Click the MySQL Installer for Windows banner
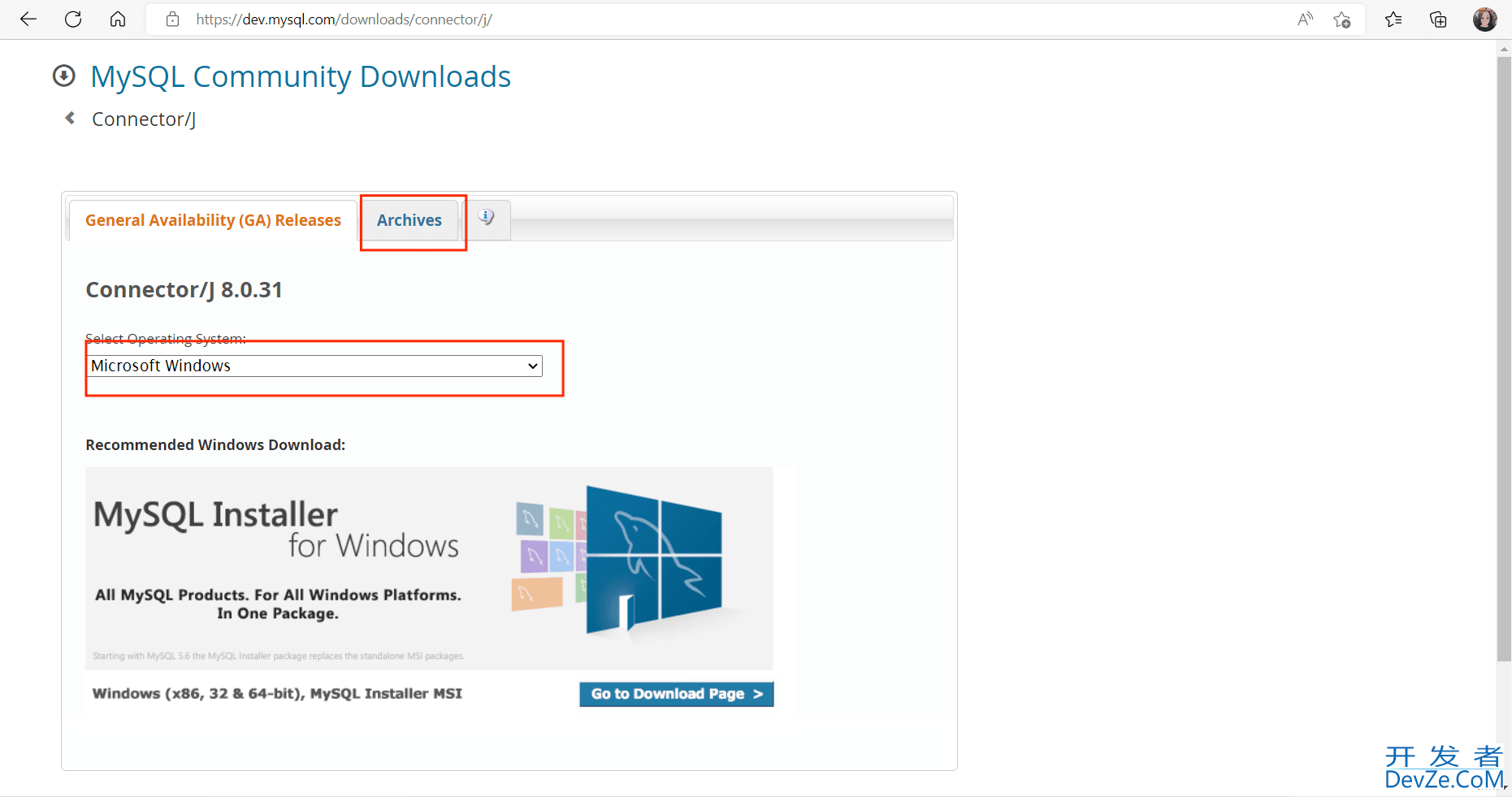Image resolution: width=1512 pixels, height=797 pixels. point(429,569)
